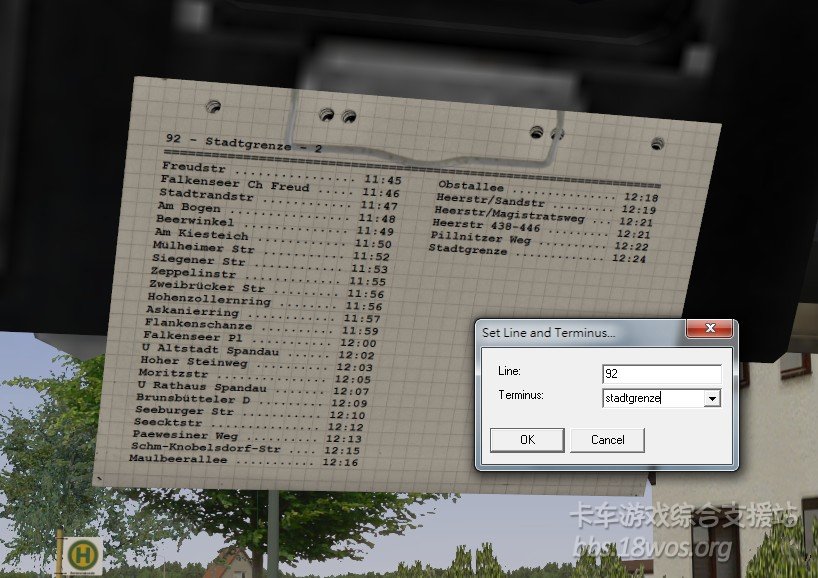Close the Set Line and Terminus dialog

coord(709,328)
